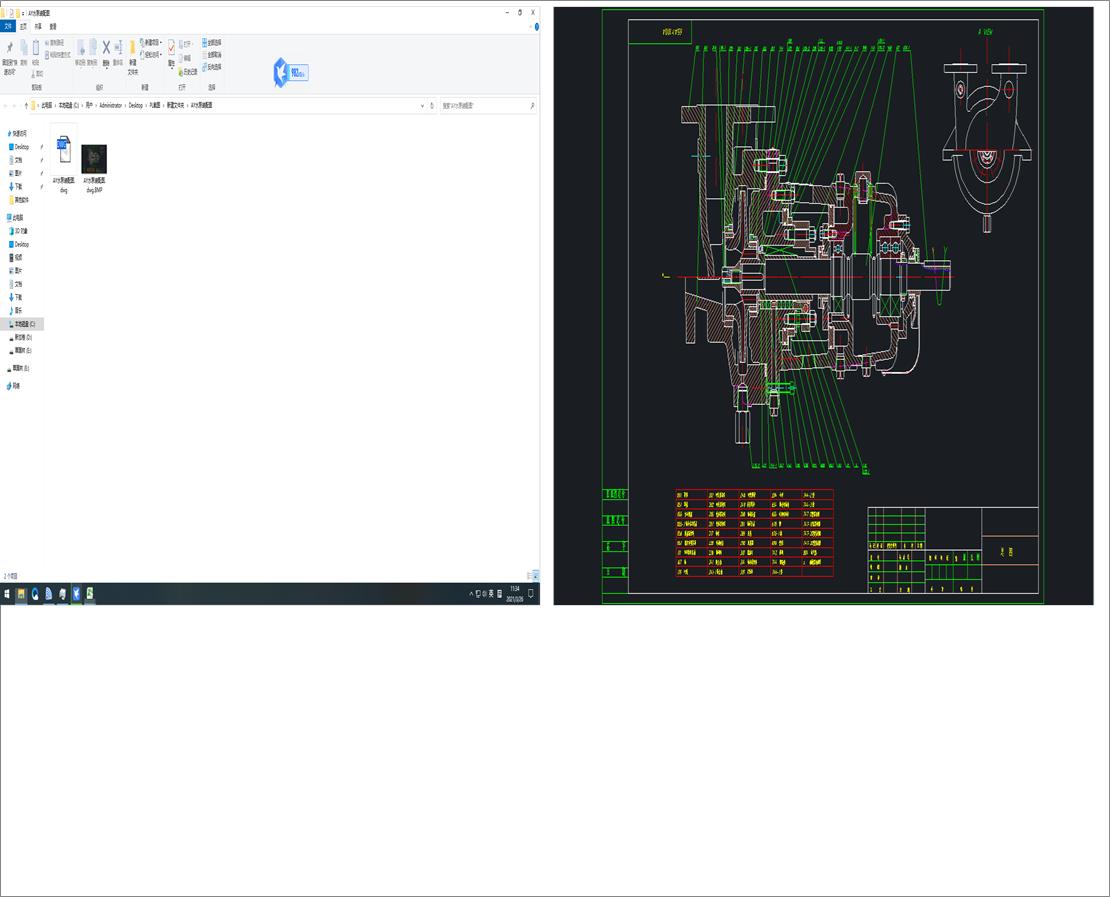Click the Windows Start button on taskbar

7,594
